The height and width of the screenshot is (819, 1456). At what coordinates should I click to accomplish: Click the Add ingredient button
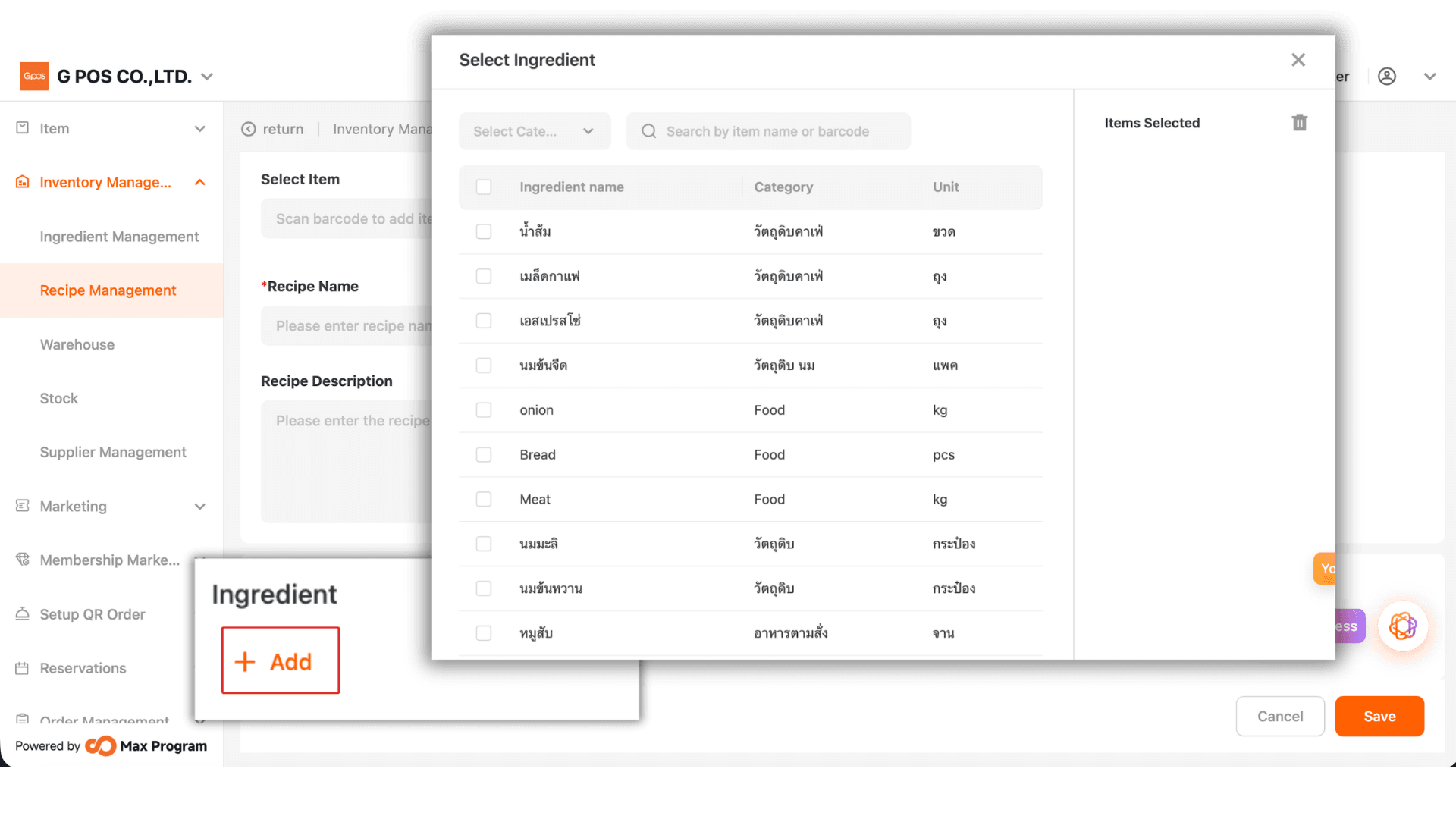tap(281, 661)
